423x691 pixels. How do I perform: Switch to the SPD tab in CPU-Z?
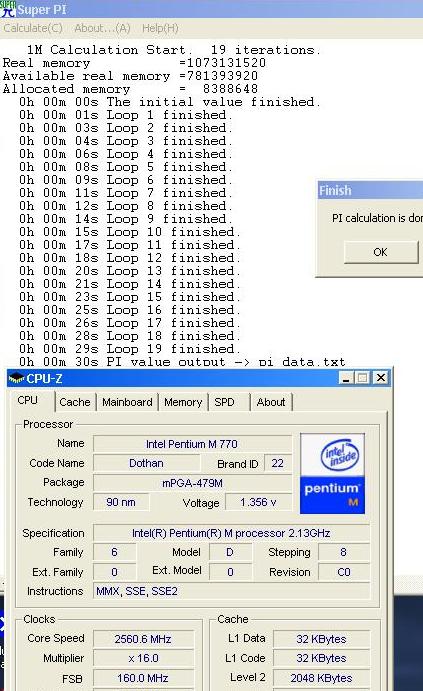click(224, 402)
